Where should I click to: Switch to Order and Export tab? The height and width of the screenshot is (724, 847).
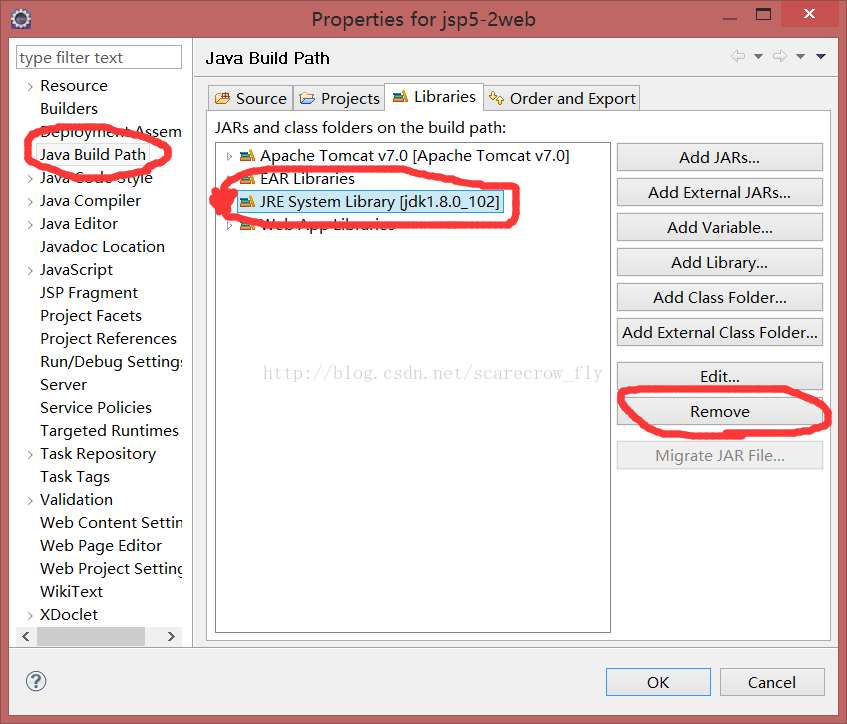click(562, 98)
